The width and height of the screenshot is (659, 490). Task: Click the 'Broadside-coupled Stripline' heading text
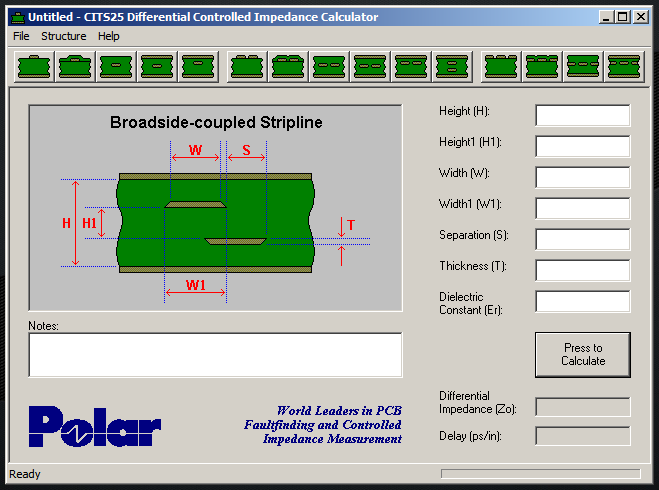click(x=216, y=122)
